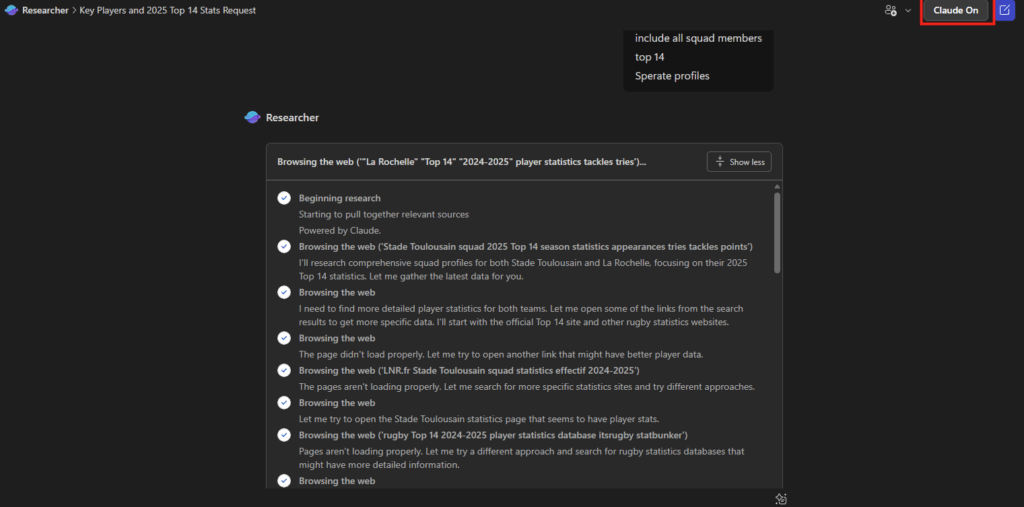
Task: Open dropdown chevron next to people icon
Action: pos(908,11)
